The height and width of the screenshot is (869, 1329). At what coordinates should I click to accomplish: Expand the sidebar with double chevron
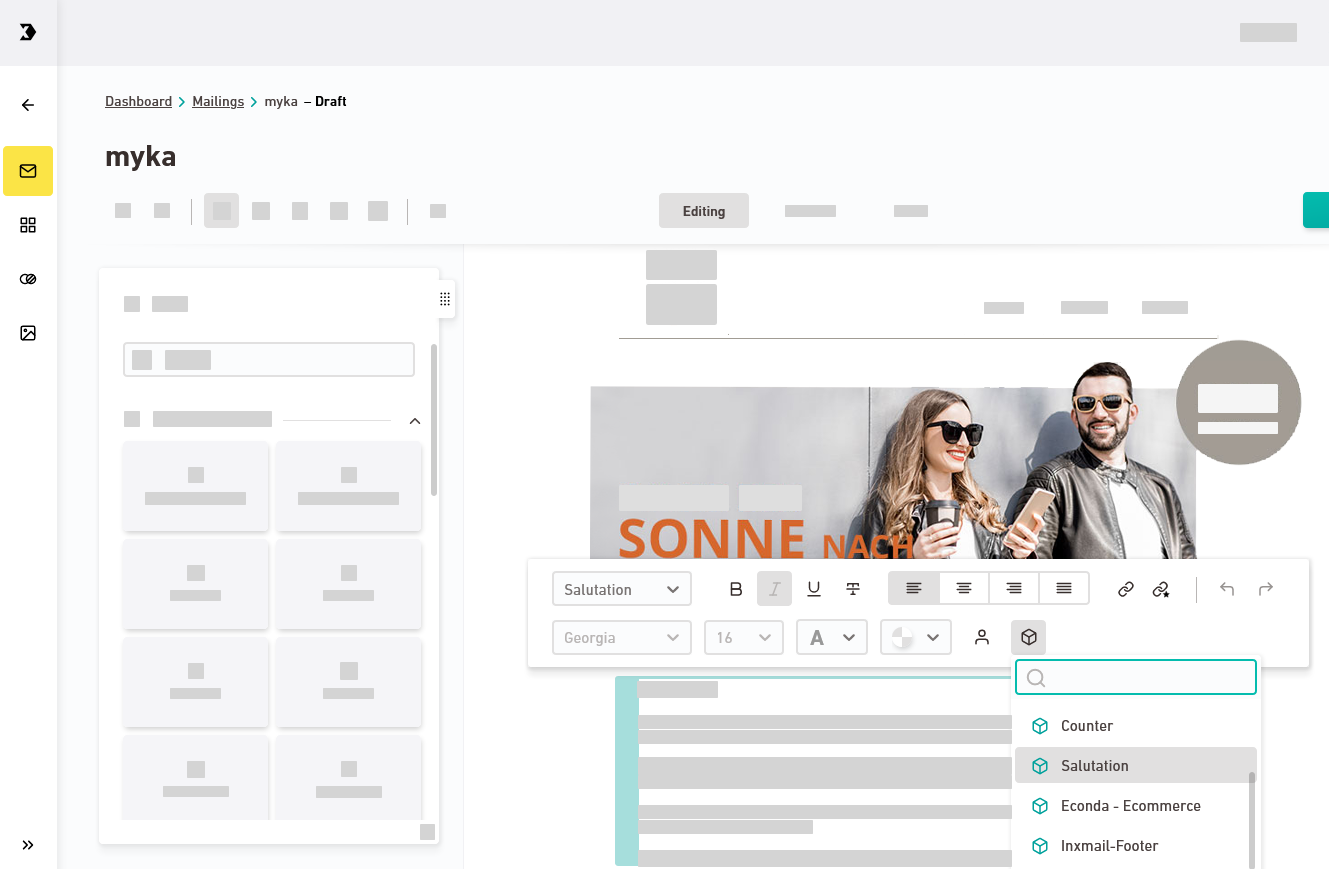28,845
